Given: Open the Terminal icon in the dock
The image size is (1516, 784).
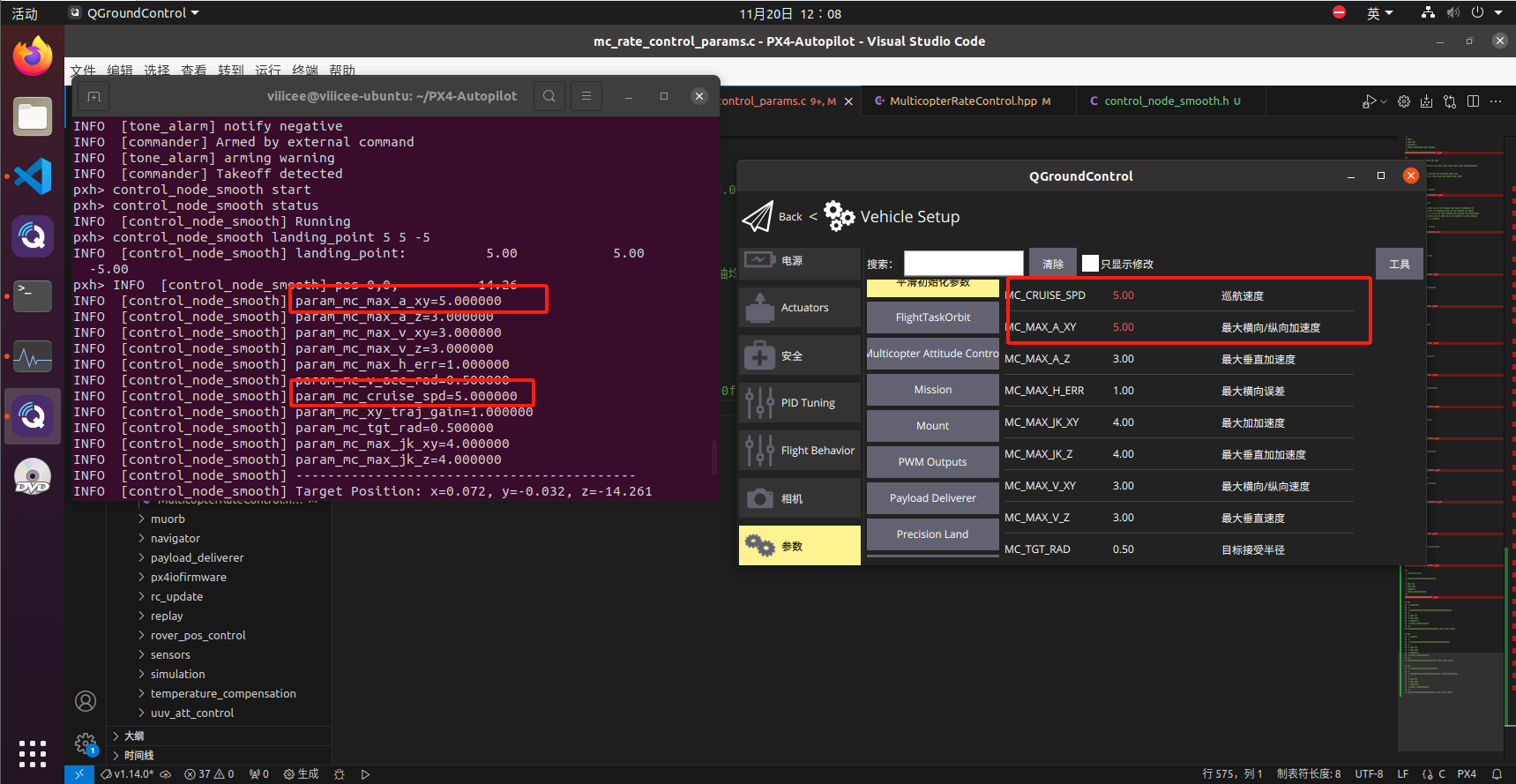Looking at the screenshot, I should (x=33, y=296).
